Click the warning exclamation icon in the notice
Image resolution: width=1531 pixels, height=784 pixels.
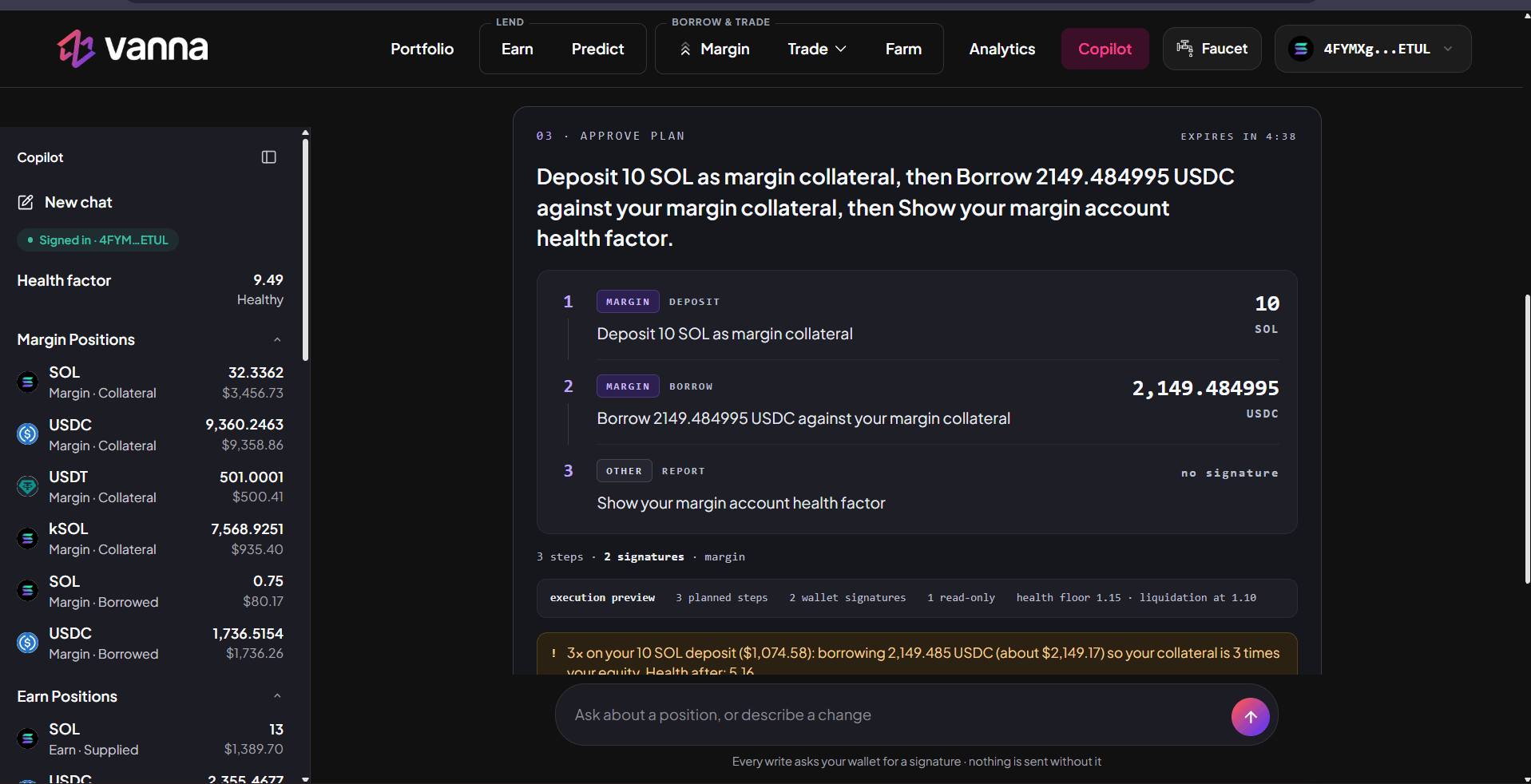pos(553,653)
